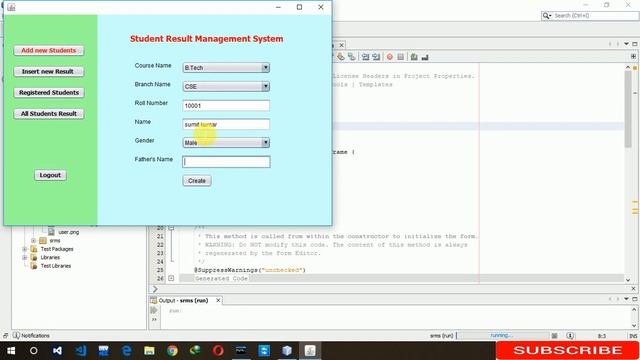Expand the Libraries tree node

(25, 258)
